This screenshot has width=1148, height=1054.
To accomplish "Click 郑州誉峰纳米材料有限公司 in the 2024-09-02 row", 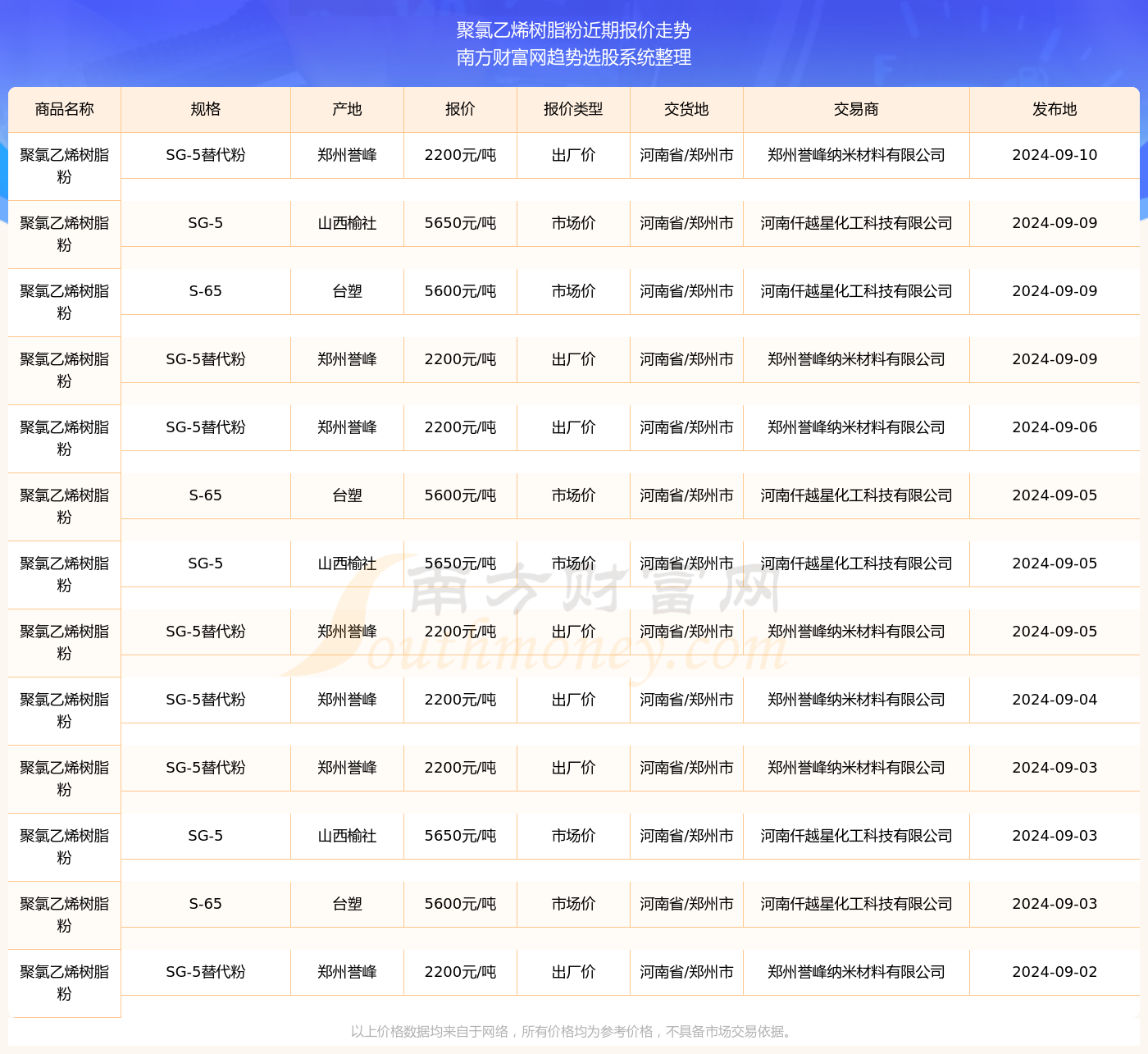I will 856,972.
